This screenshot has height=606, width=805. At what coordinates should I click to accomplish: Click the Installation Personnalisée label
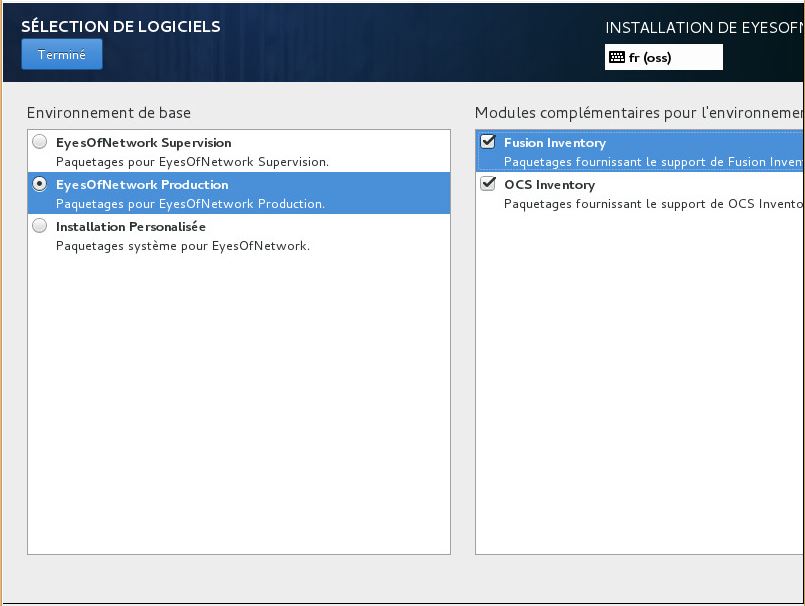(131, 226)
